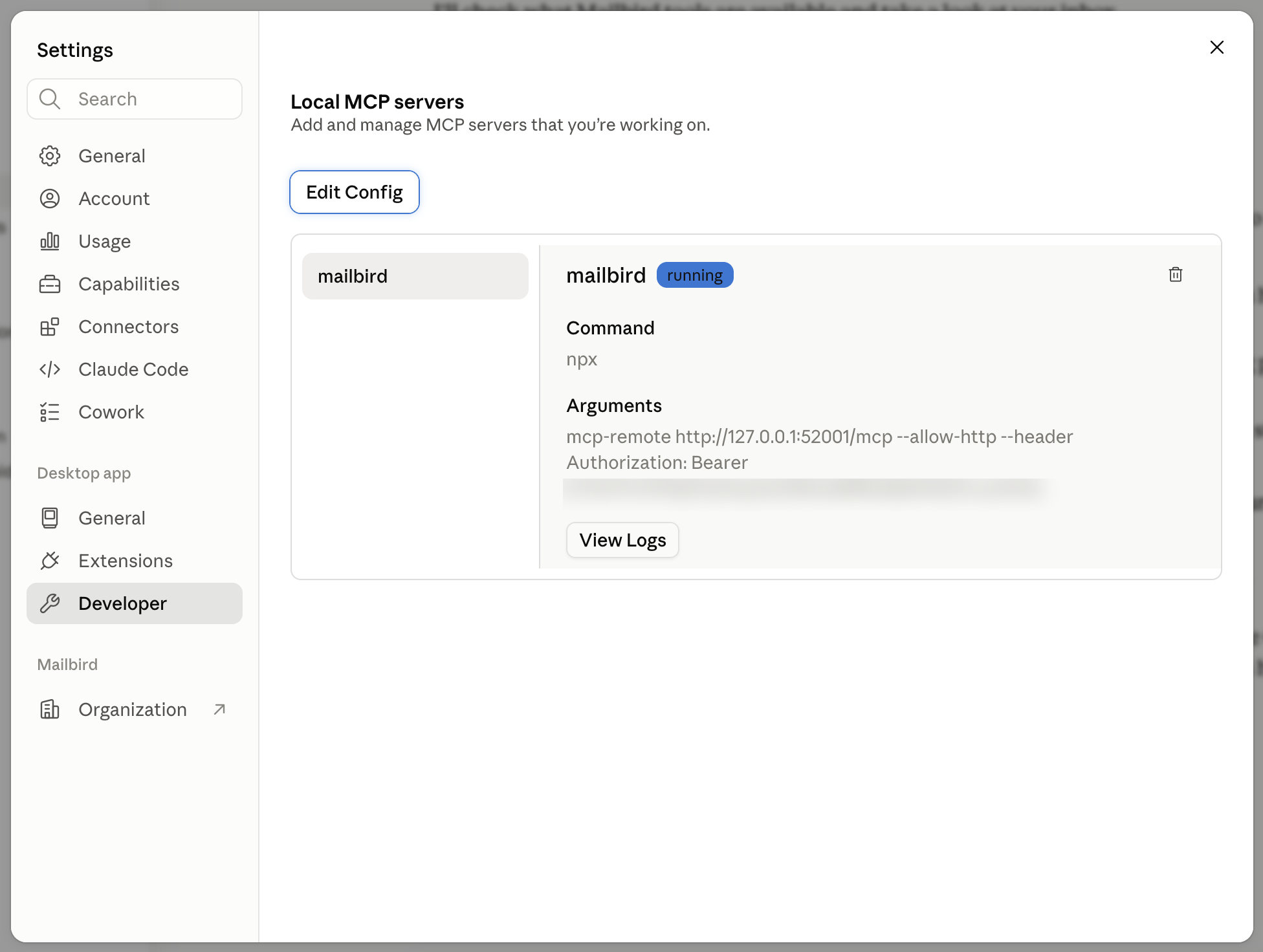Click the mcp-remote arguments text
The width and height of the screenshot is (1263, 952).
pyautogui.click(x=819, y=437)
